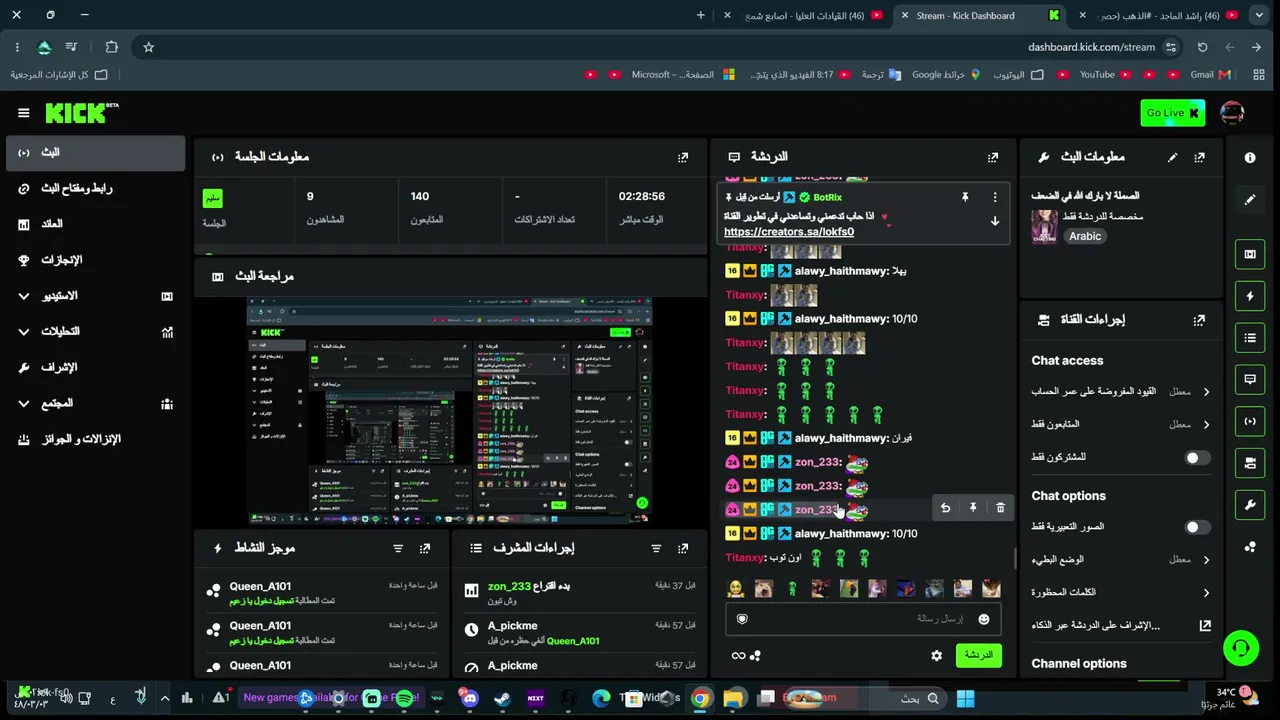Open Spotify from the taskbar

404,698
